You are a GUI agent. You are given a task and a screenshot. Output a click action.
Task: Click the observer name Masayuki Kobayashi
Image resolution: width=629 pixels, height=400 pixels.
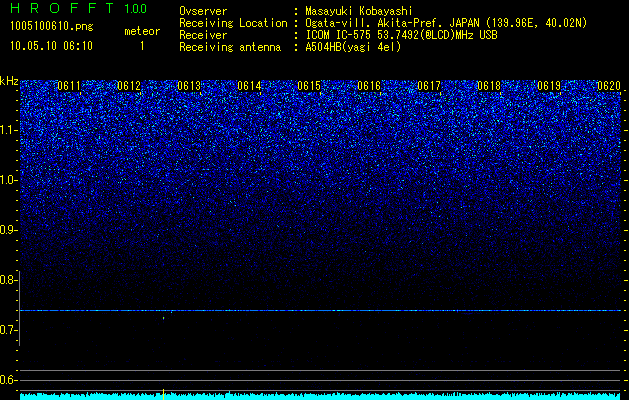tap(359, 11)
